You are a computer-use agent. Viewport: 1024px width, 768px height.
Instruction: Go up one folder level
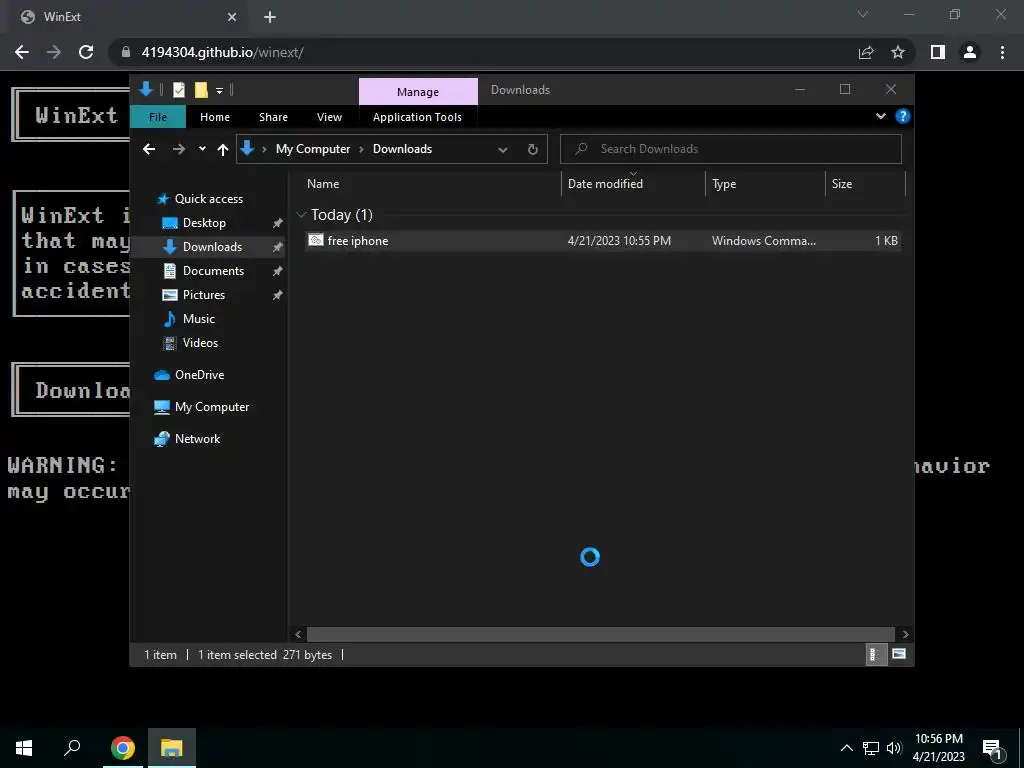click(x=223, y=150)
